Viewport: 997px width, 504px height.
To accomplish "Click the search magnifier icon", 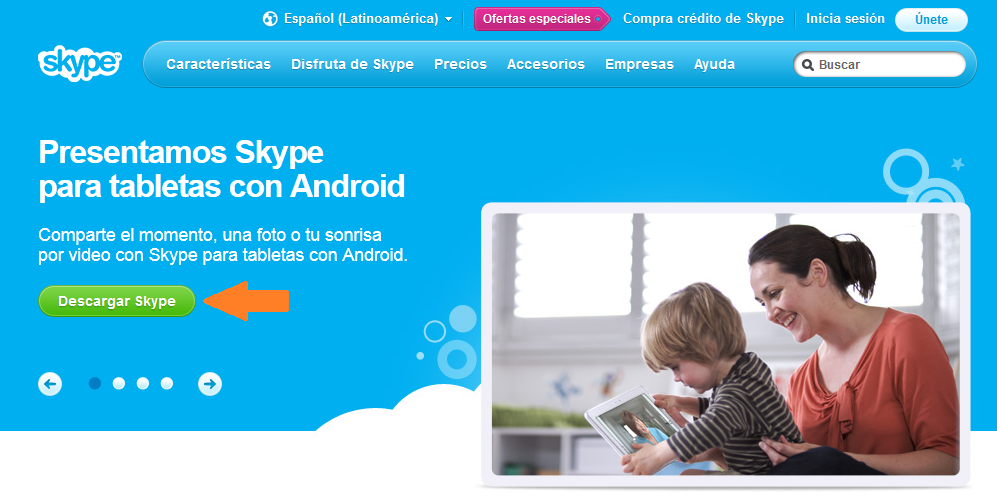I will click(808, 65).
